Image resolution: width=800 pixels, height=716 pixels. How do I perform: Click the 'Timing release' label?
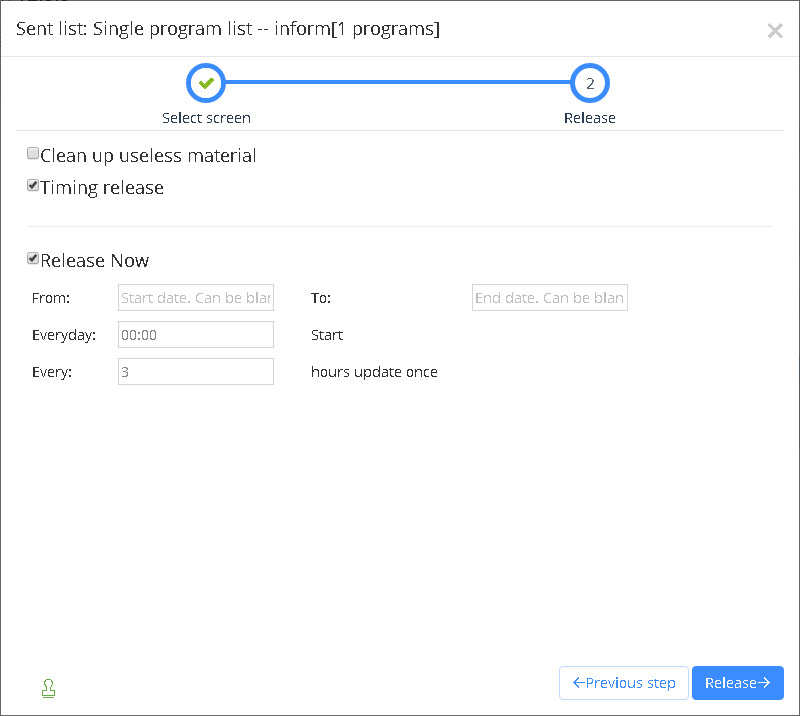102,188
